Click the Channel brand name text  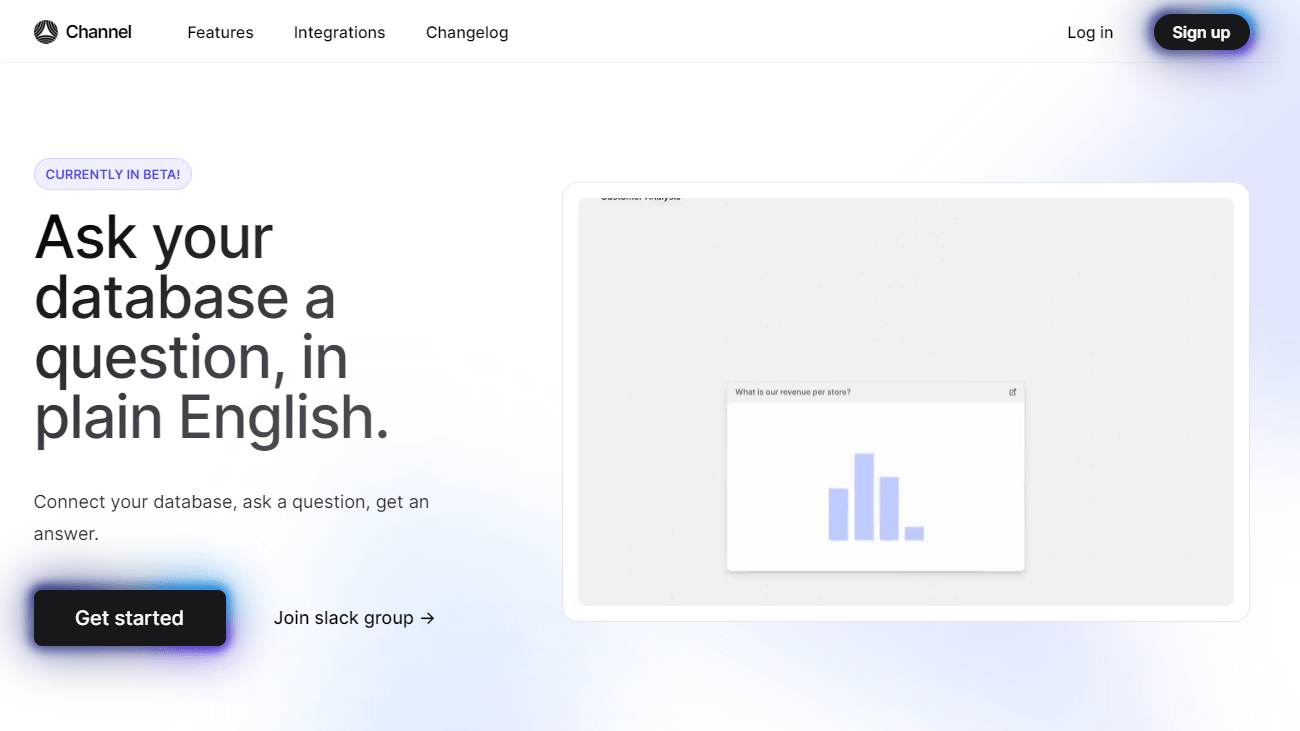(98, 32)
